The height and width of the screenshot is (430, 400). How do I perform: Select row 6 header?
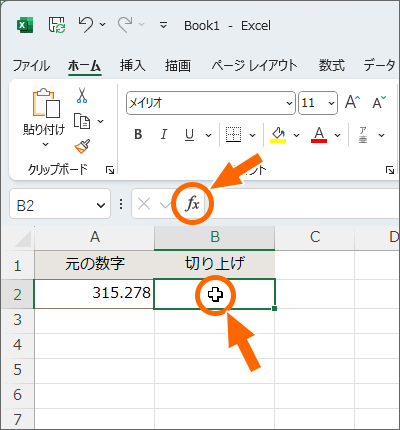tap(18, 395)
